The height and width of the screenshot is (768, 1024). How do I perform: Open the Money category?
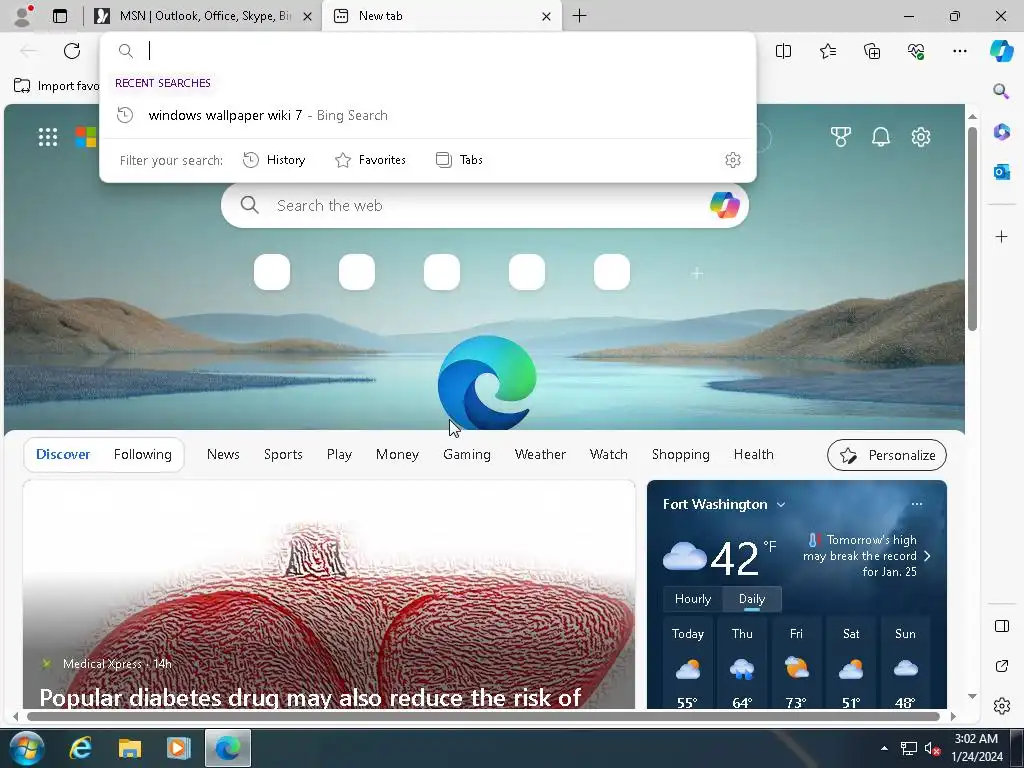397,454
